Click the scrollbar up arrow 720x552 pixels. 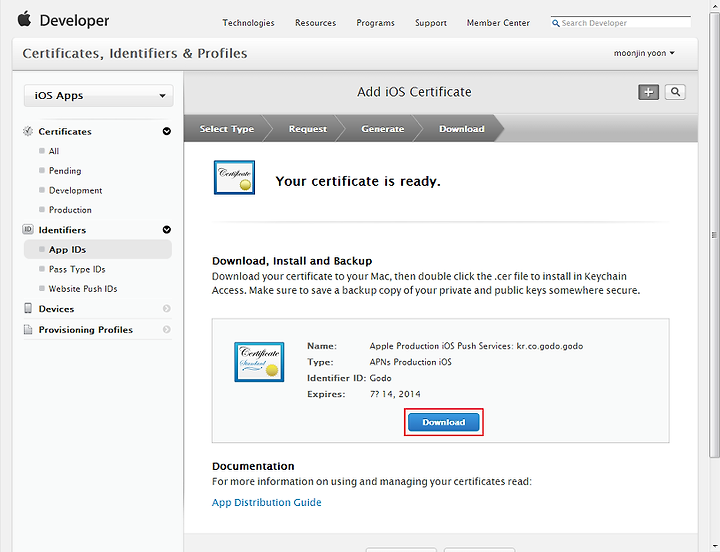click(714, 5)
